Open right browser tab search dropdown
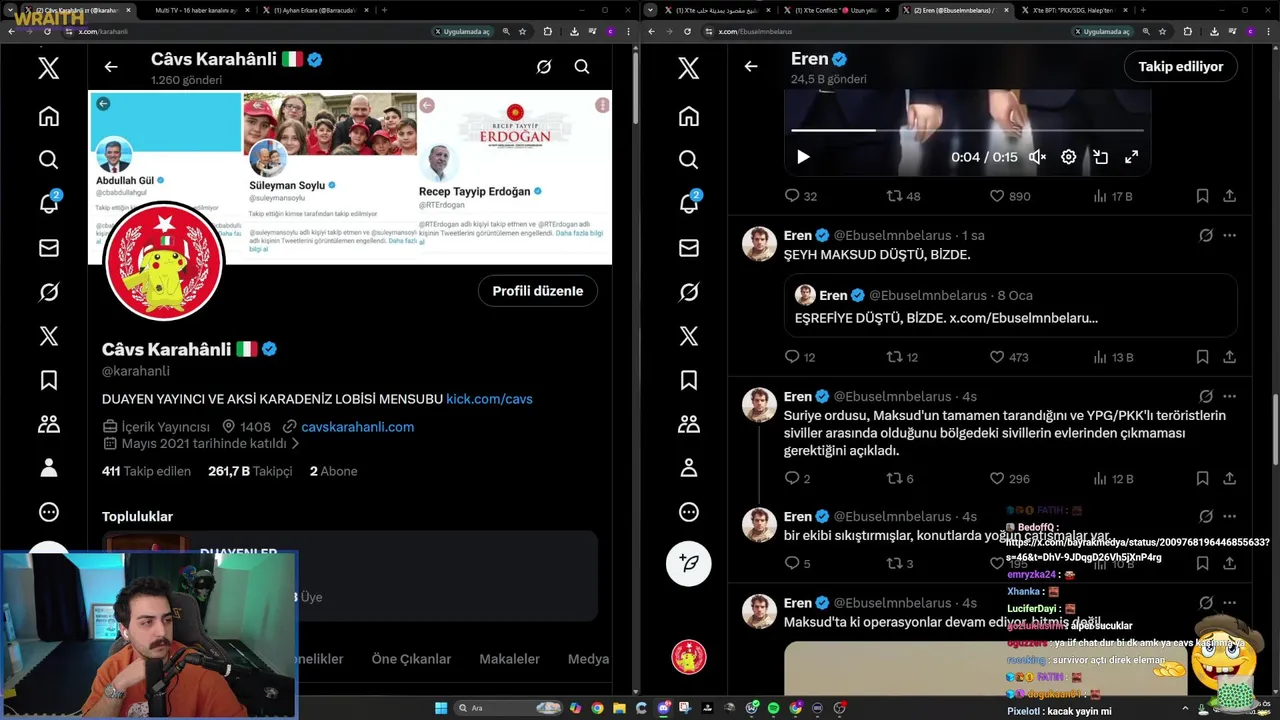Image resolution: width=1280 pixels, height=720 pixels. (651, 10)
